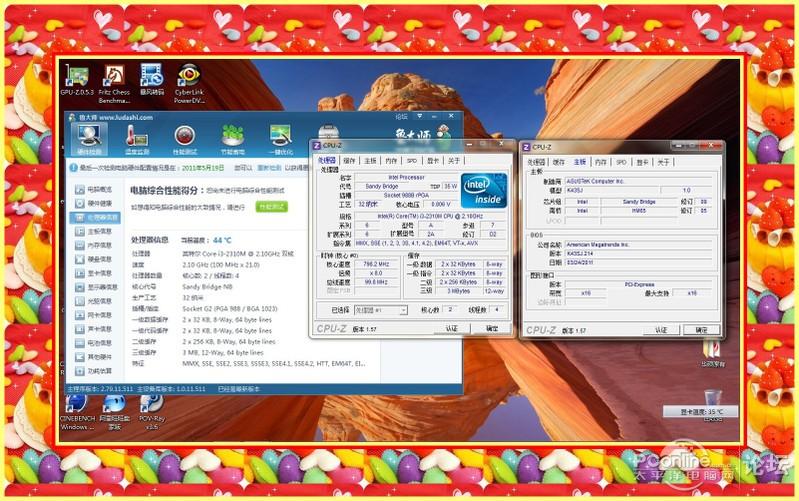Click the Sandy Bridge NB value in Ludashi
799x501 pixels.
point(207,287)
